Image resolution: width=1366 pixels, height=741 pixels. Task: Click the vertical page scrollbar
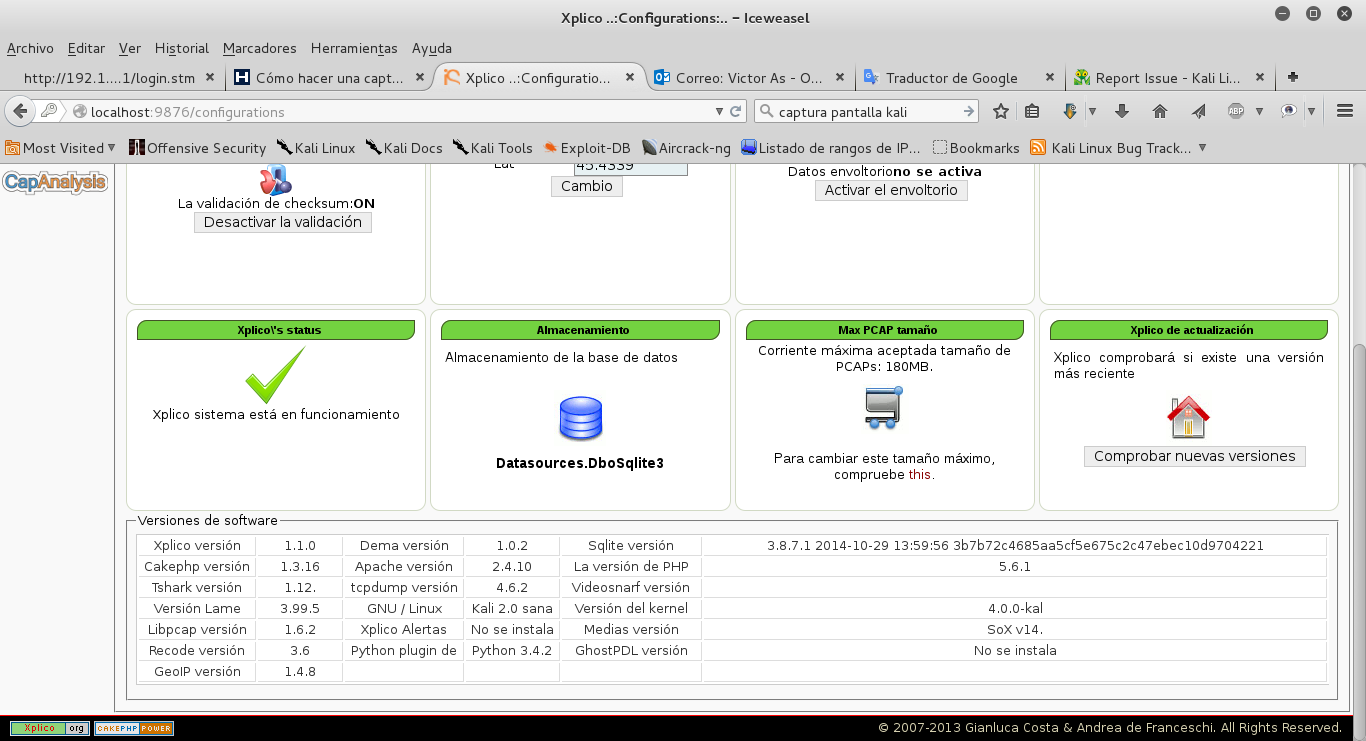pos(1358,450)
